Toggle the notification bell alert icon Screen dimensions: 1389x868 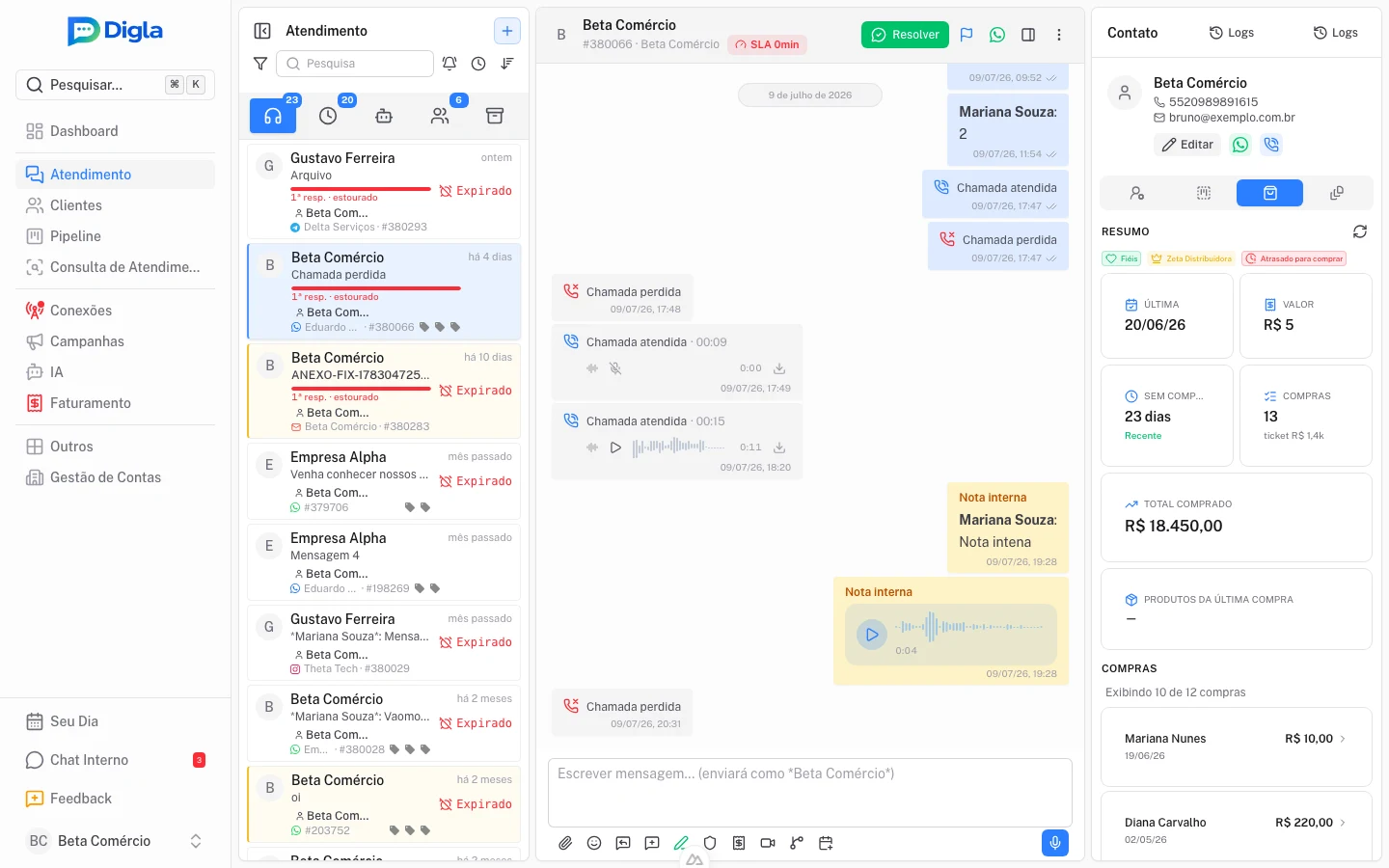click(449, 64)
